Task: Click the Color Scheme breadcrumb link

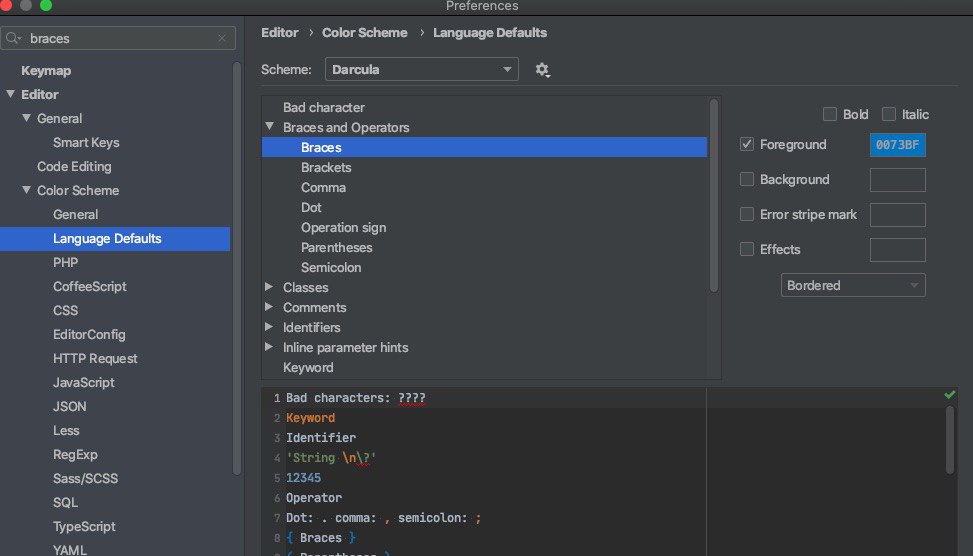Action: [364, 33]
